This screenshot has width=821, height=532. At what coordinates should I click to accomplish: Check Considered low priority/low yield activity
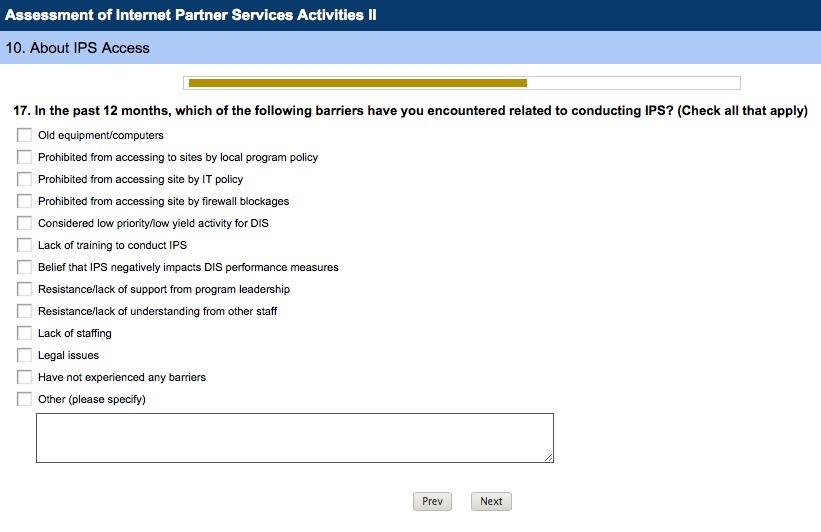tap(24, 223)
